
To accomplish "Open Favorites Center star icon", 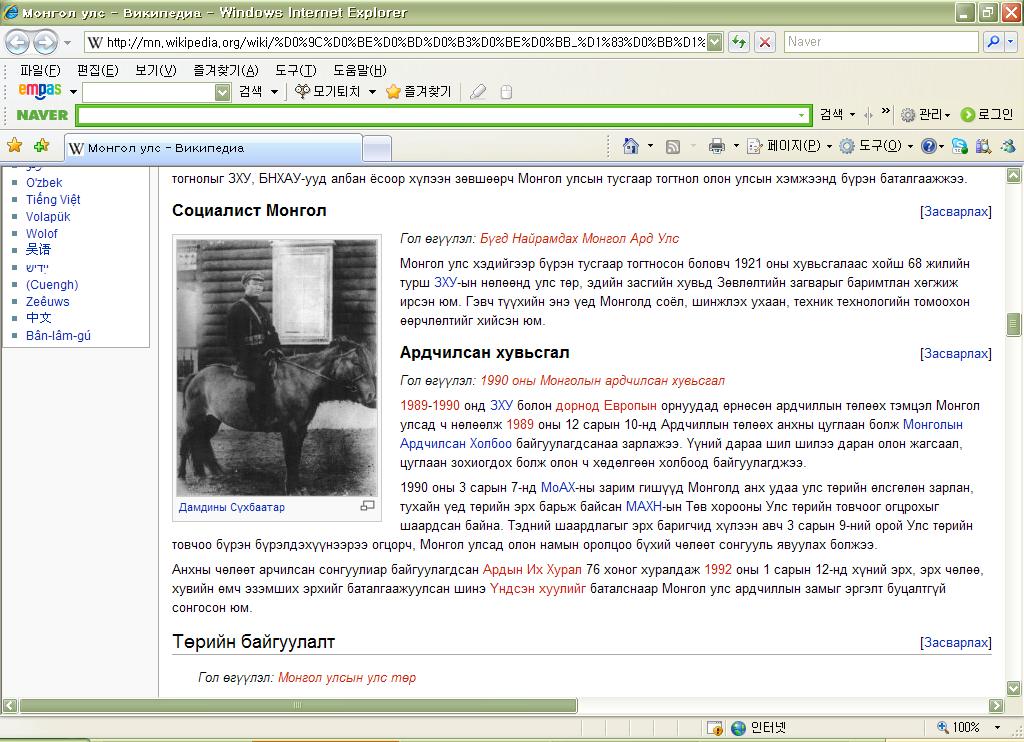I will coord(14,145).
